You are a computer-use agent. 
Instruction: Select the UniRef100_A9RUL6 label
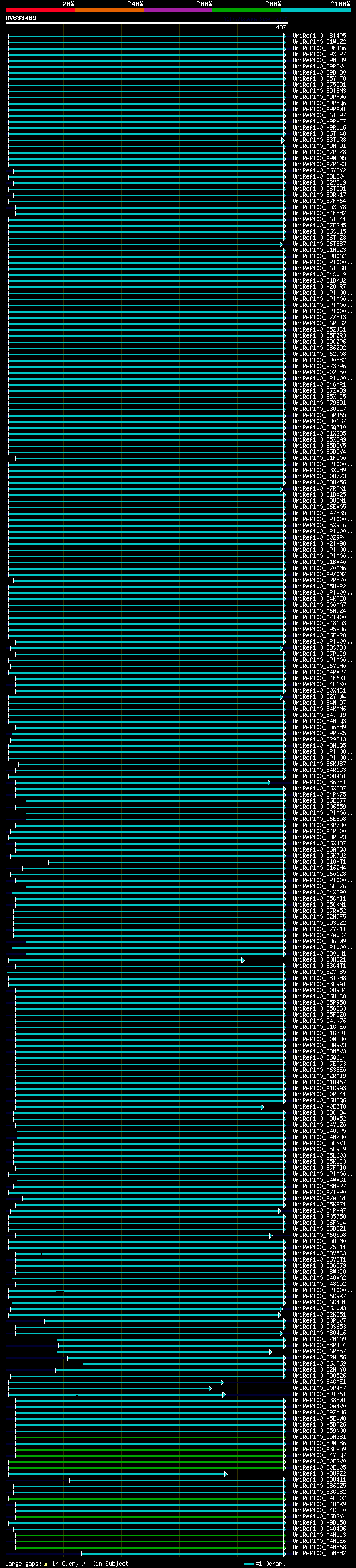[319, 128]
